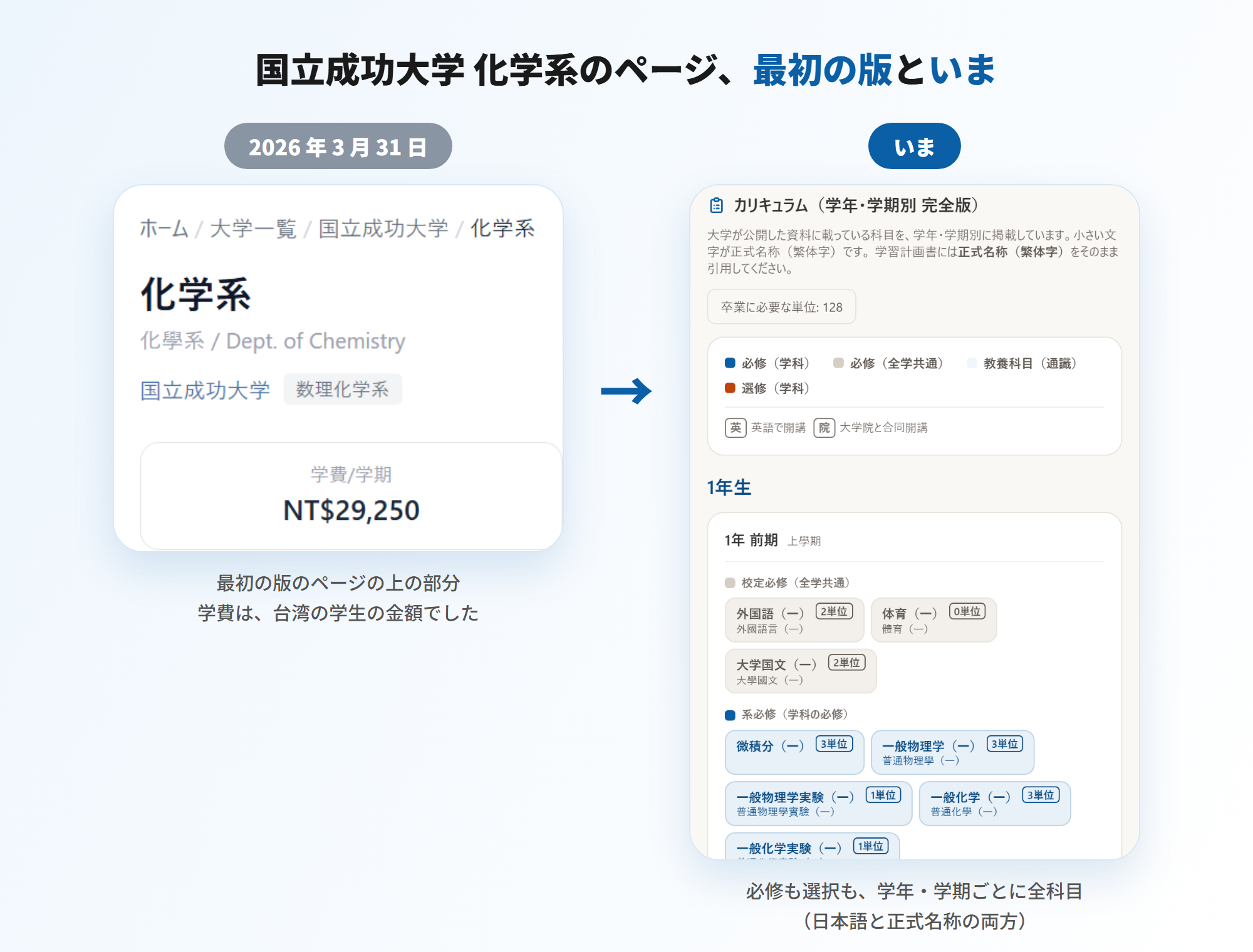Select 化学系 at breadcrumb end
Screen dimensions: 1253x952
tap(502, 229)
